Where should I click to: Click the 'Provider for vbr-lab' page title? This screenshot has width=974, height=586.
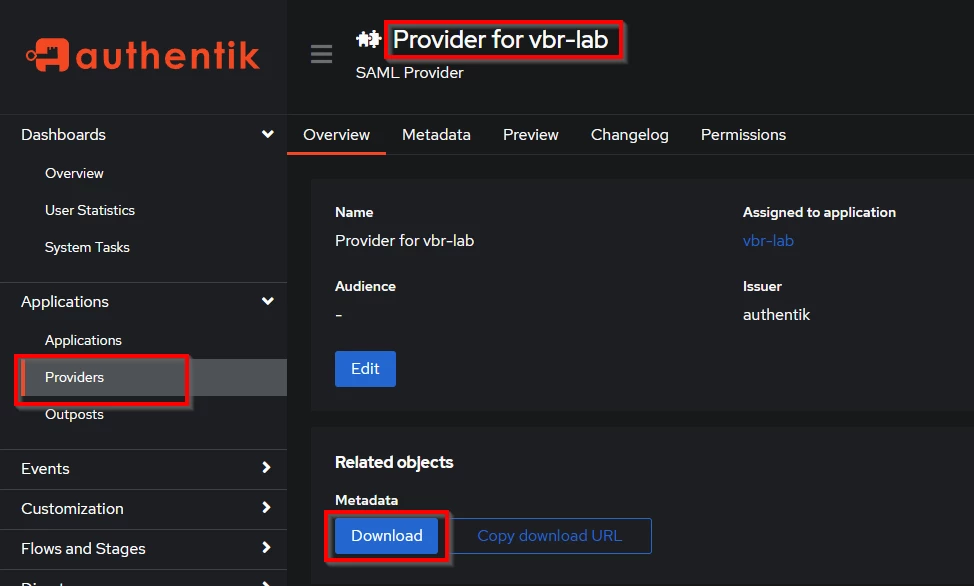pos(501,40)
